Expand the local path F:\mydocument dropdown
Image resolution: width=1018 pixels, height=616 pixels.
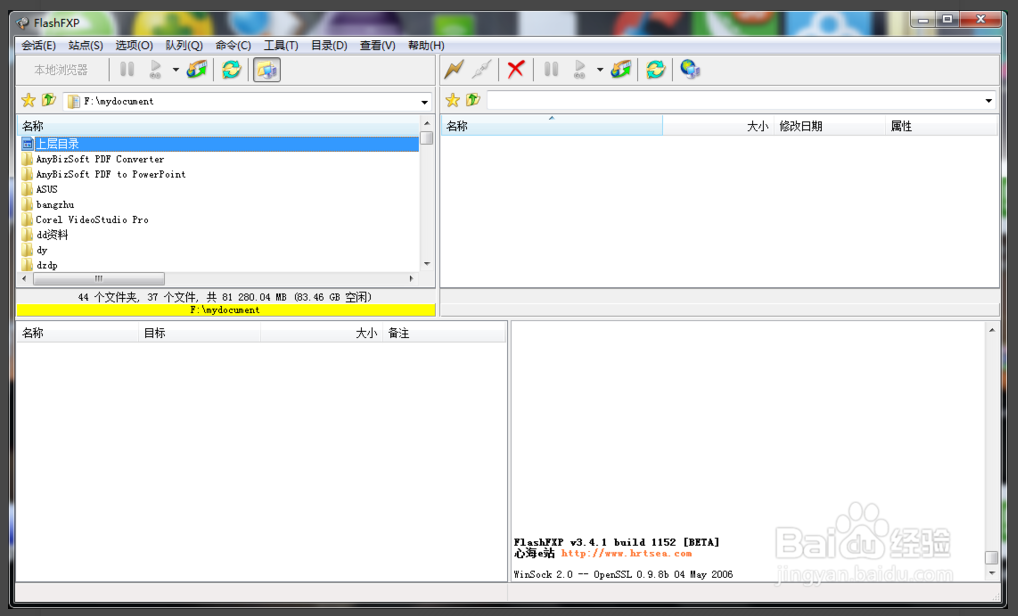pyautogui.click(x=425, y=102)
